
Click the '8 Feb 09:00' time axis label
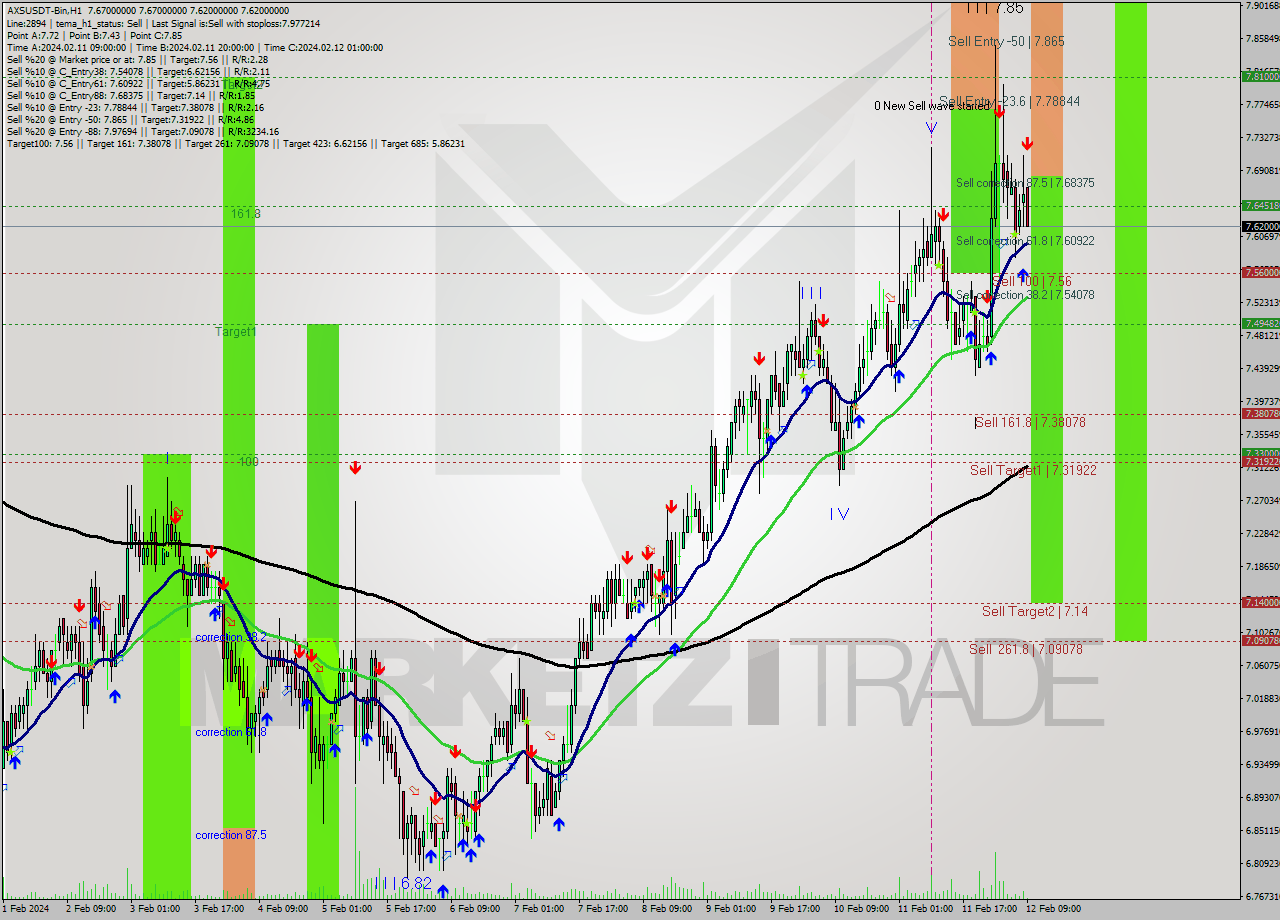click(x=669, y=909)
